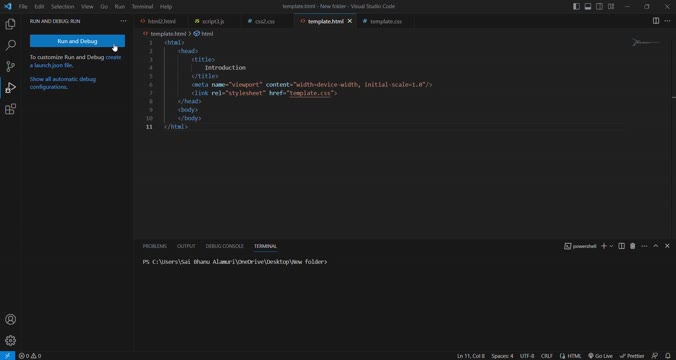Image resolution: width=676 pixels, height=360 pixels.
Task: Open errors and warnings count in status bar
Action: click(30, 356)
